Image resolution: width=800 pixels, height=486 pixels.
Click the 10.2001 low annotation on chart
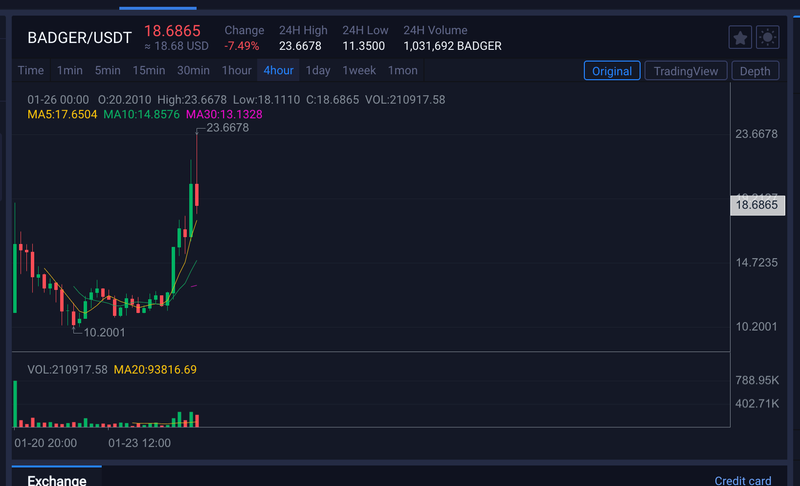click(104, 332)
